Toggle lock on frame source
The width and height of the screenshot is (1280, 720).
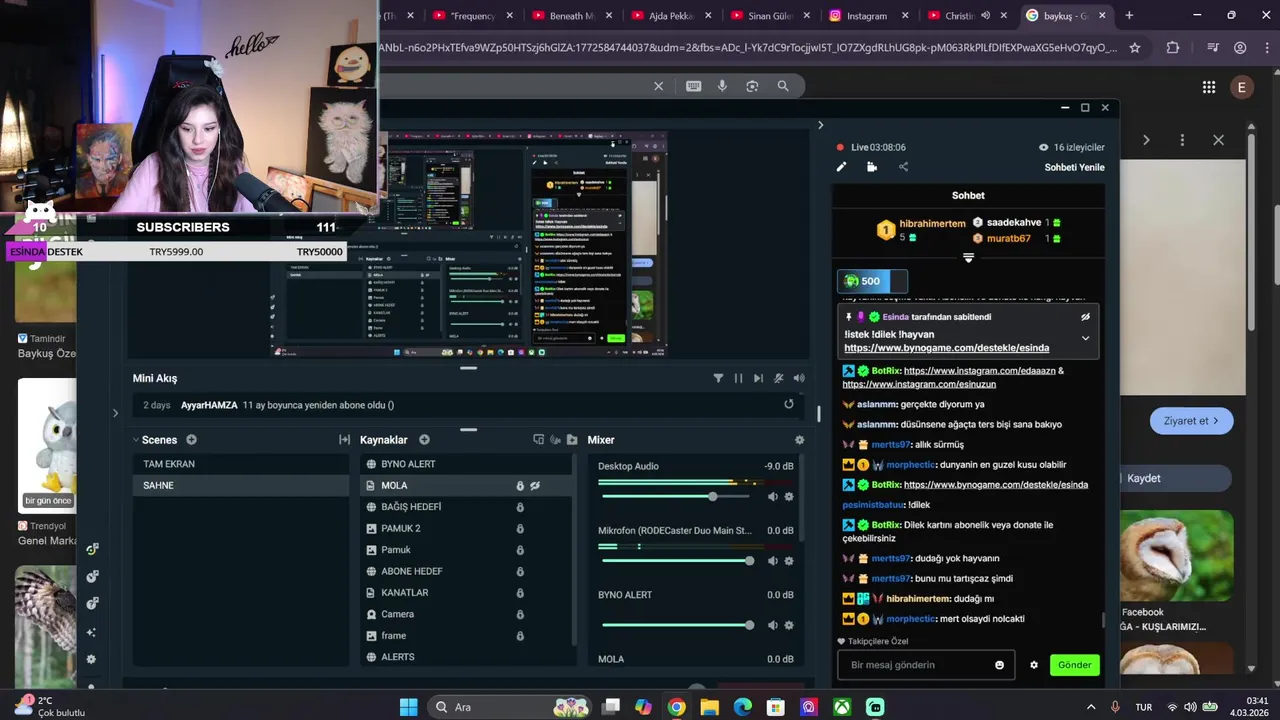click(520, 636)
